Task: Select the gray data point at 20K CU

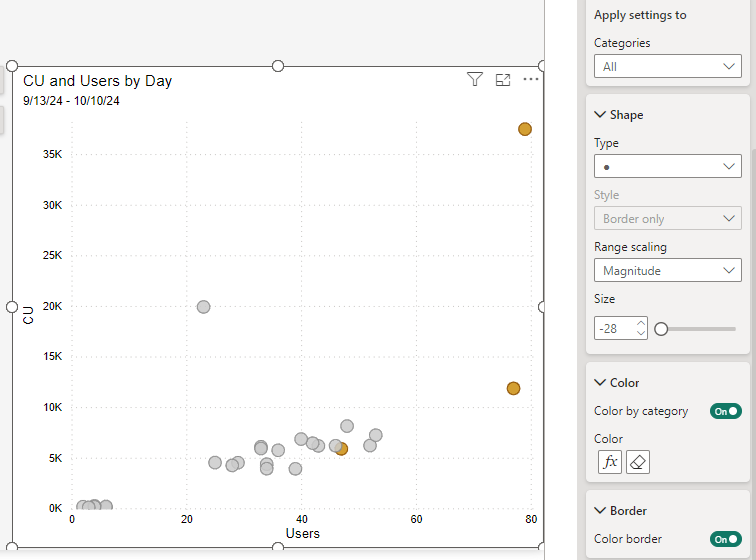Action: tap(203, 307)
